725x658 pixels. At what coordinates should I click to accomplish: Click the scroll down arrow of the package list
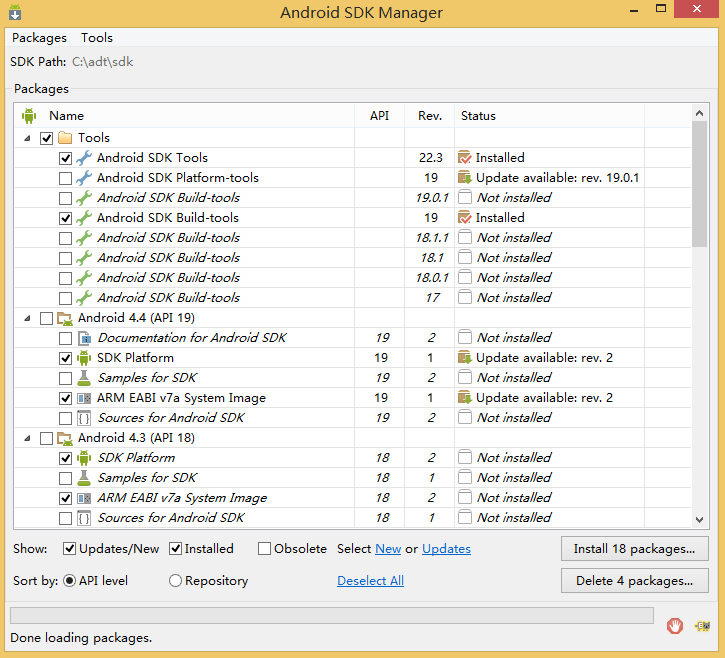(x=699, y=520)
